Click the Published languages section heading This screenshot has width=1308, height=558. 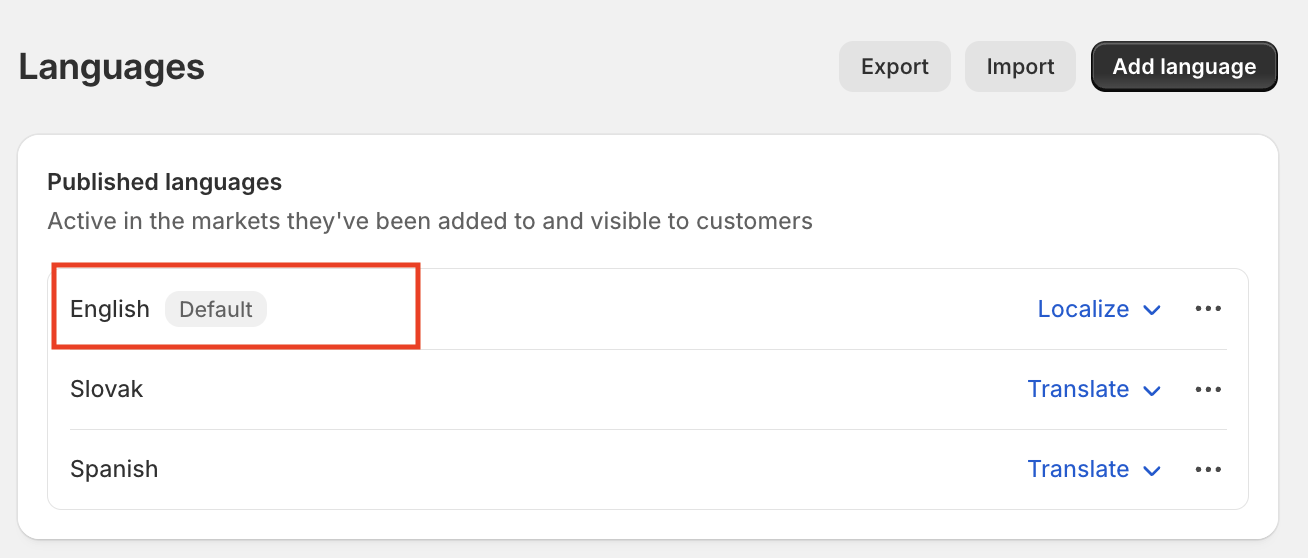pos(165,182)
